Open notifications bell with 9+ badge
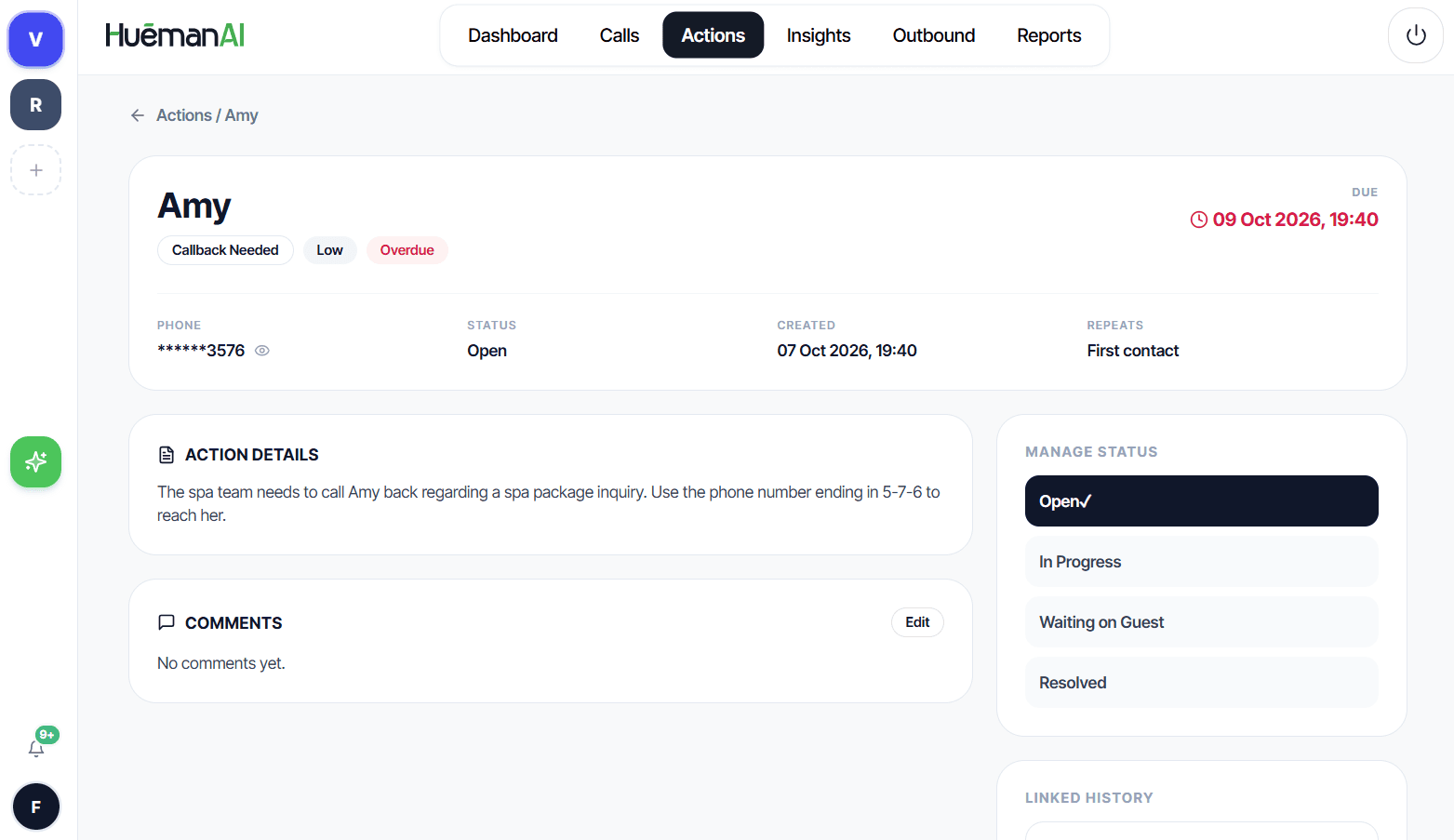 (37, 746)
